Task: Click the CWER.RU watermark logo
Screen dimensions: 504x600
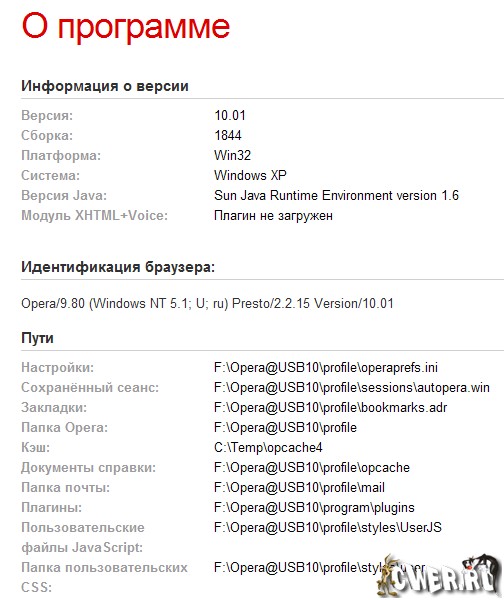Action: [x=439, y=576]
